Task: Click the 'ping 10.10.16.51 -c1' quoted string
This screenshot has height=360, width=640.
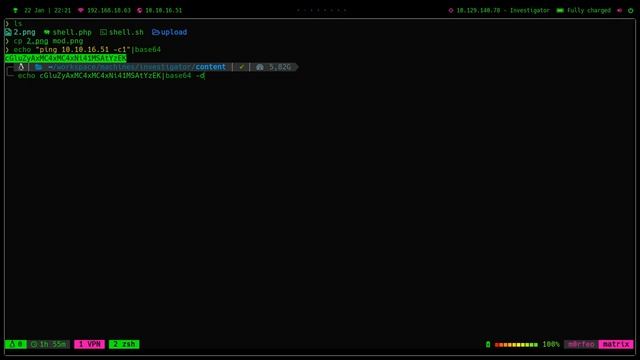Action: [83, 49]
